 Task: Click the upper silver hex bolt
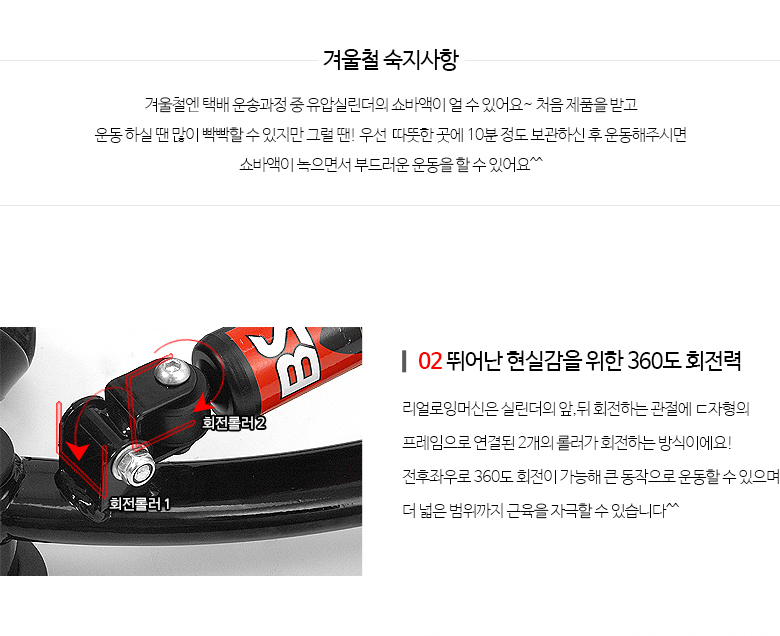[173, 372]
